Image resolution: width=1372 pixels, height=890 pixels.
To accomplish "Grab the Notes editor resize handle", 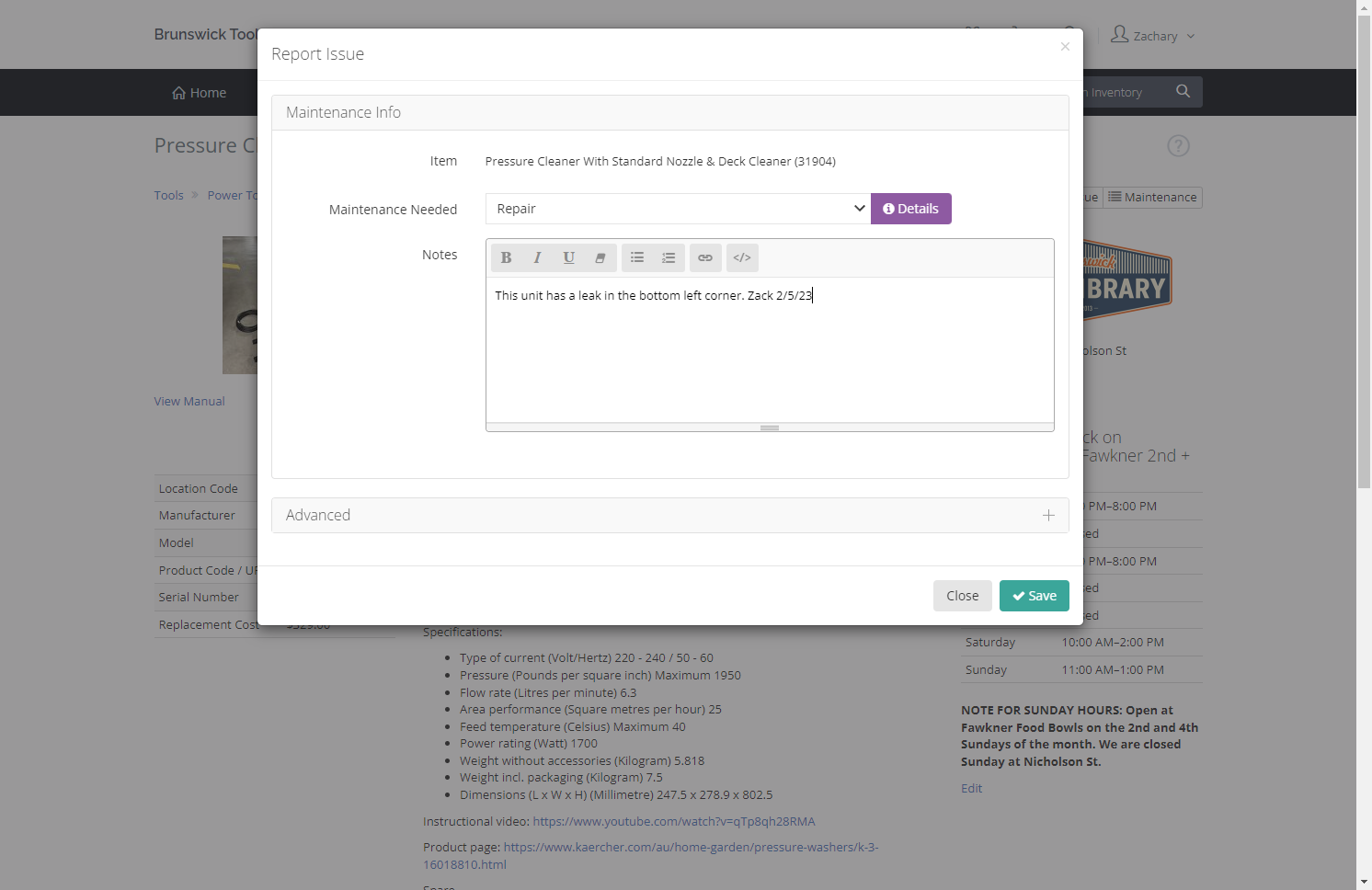I will [x=770, y=428].
